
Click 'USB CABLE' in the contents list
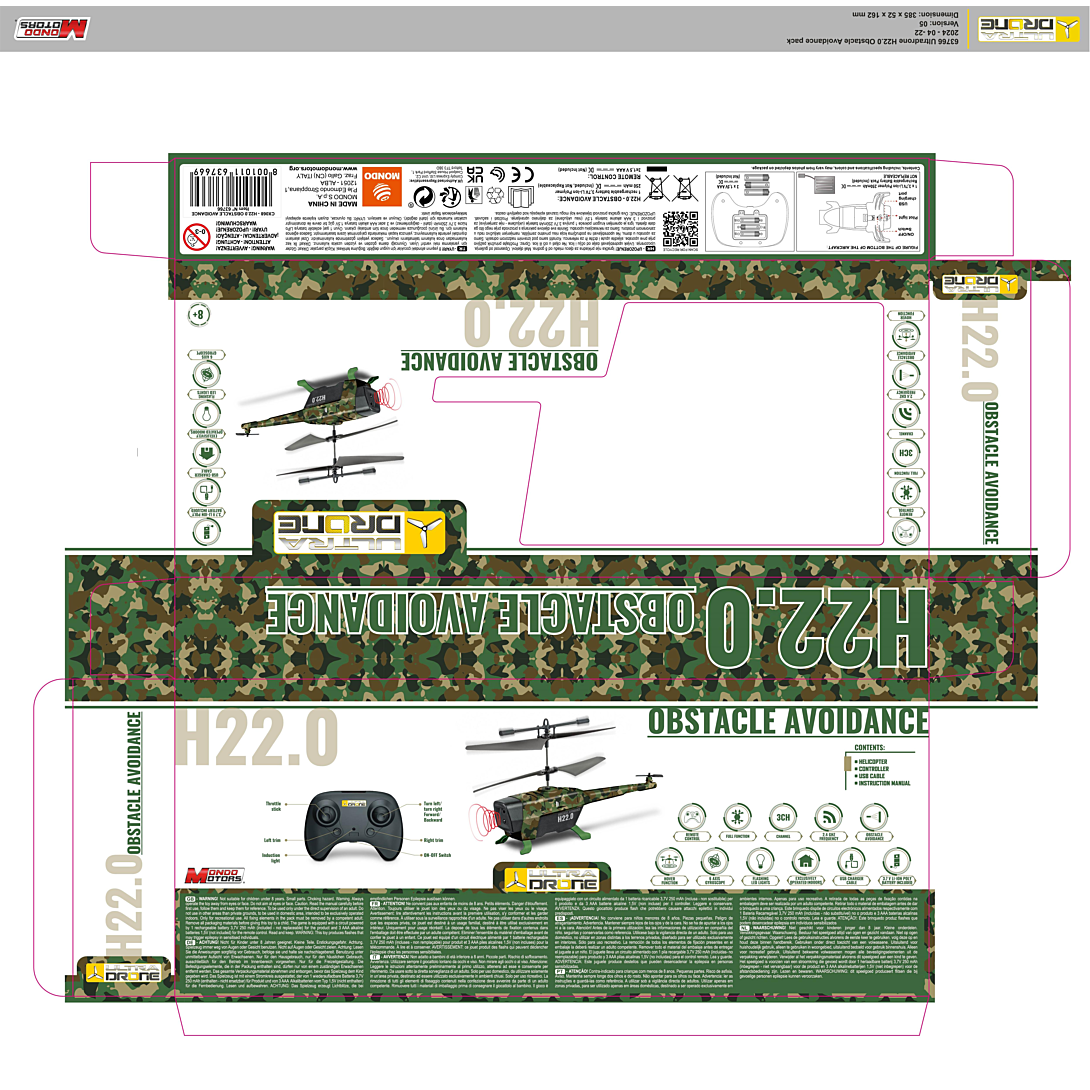(872, 776)
